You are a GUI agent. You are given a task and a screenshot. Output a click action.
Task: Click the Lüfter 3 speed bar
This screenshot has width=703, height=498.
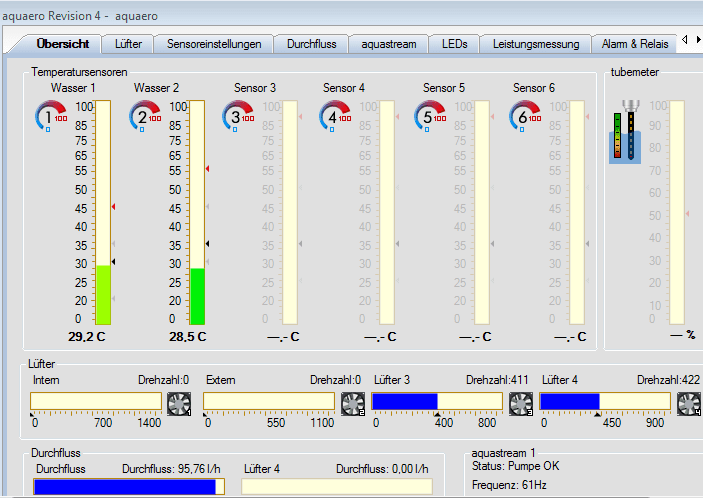(437, 401)
